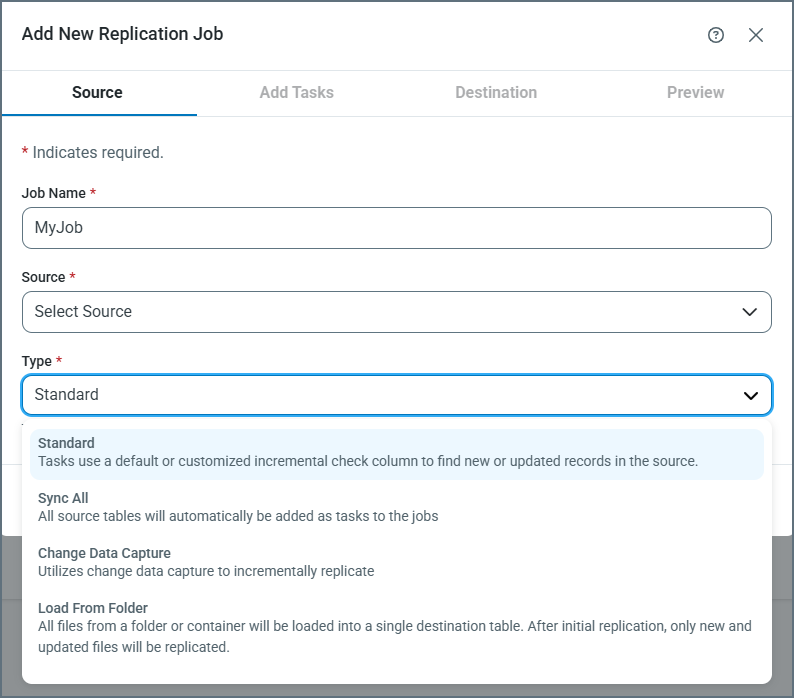This screenshot has height=698, width=794.
Task: Collapse the Type dropdown using its chevron
Action: tap(750, 395)
